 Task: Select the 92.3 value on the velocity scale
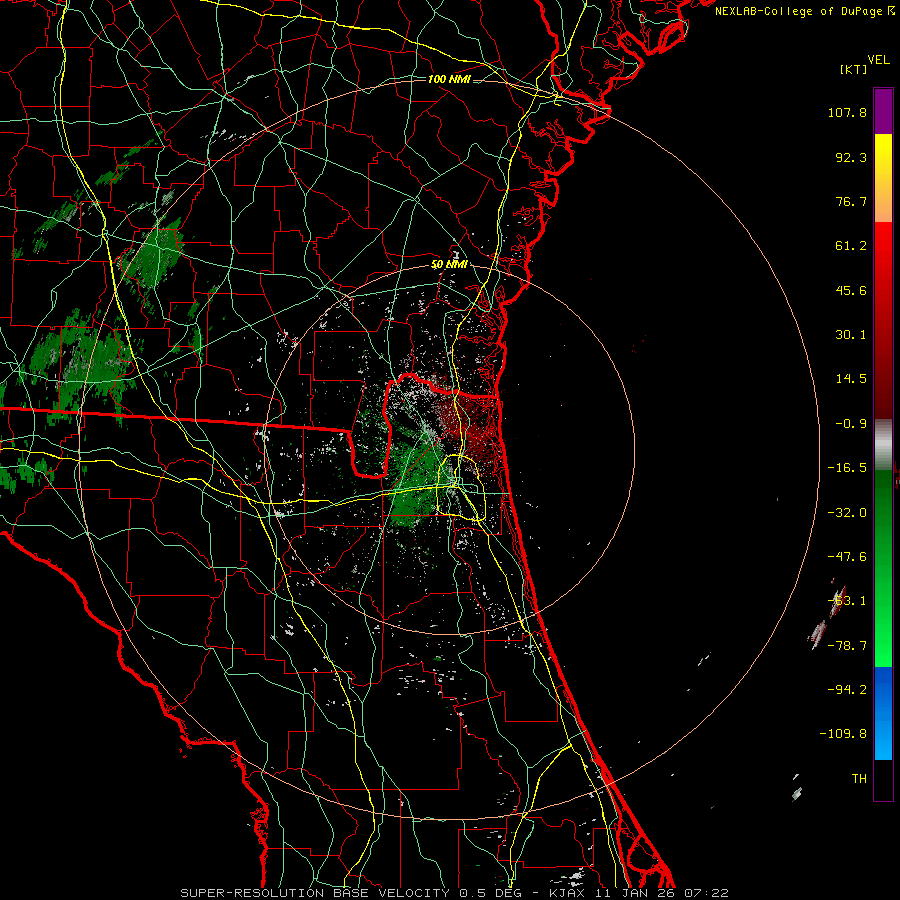pyautogui.click(x=851, y=157)
